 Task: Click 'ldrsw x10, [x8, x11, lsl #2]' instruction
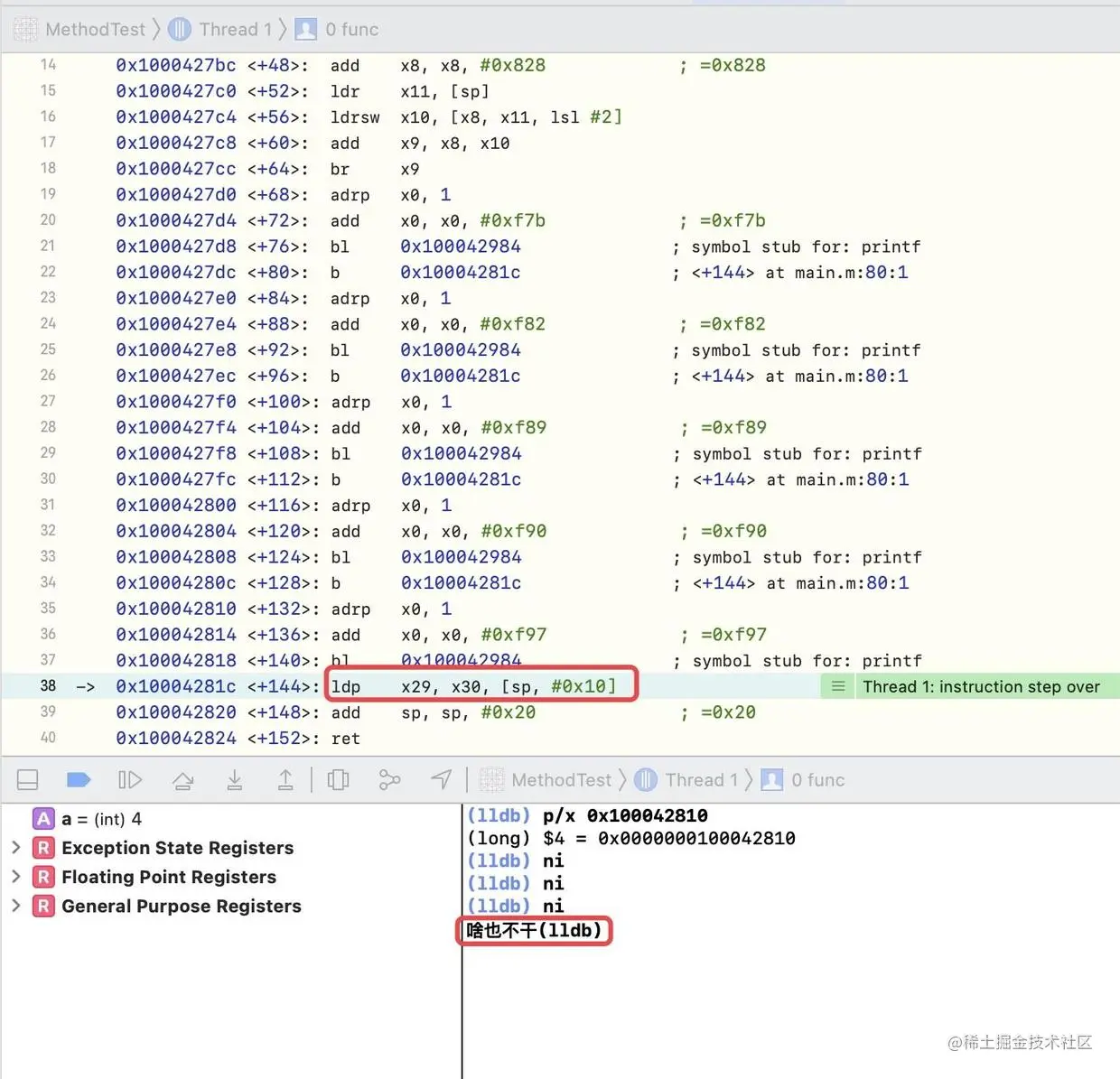(476, 116)
